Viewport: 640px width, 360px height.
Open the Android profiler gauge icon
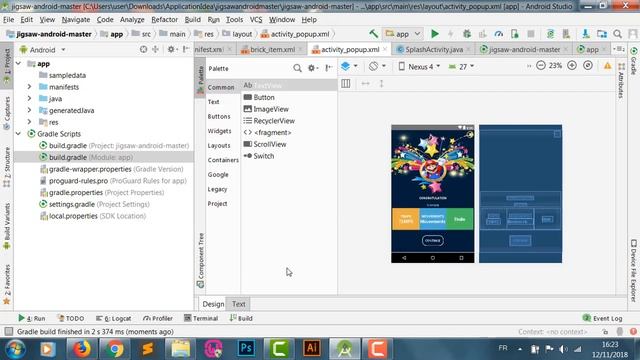498,34
